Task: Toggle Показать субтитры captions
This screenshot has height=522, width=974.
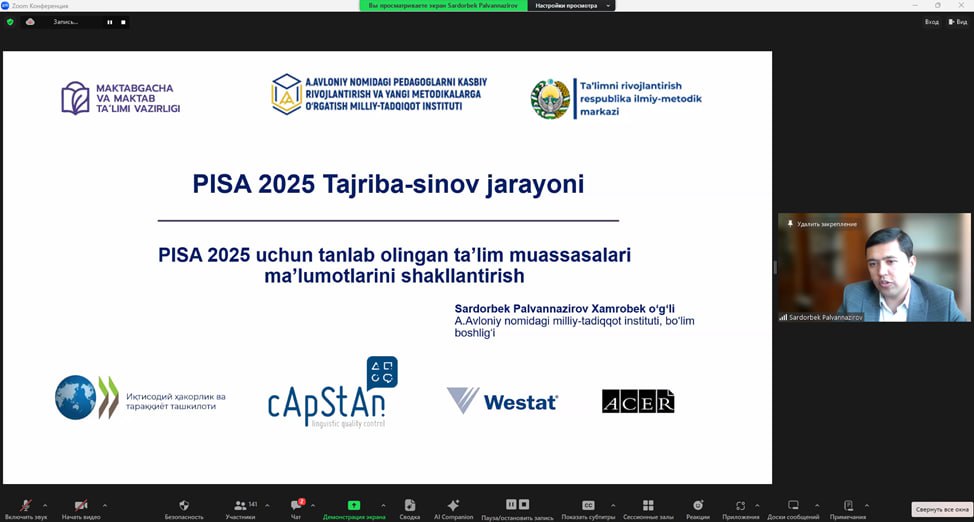Action: (588, 507)
